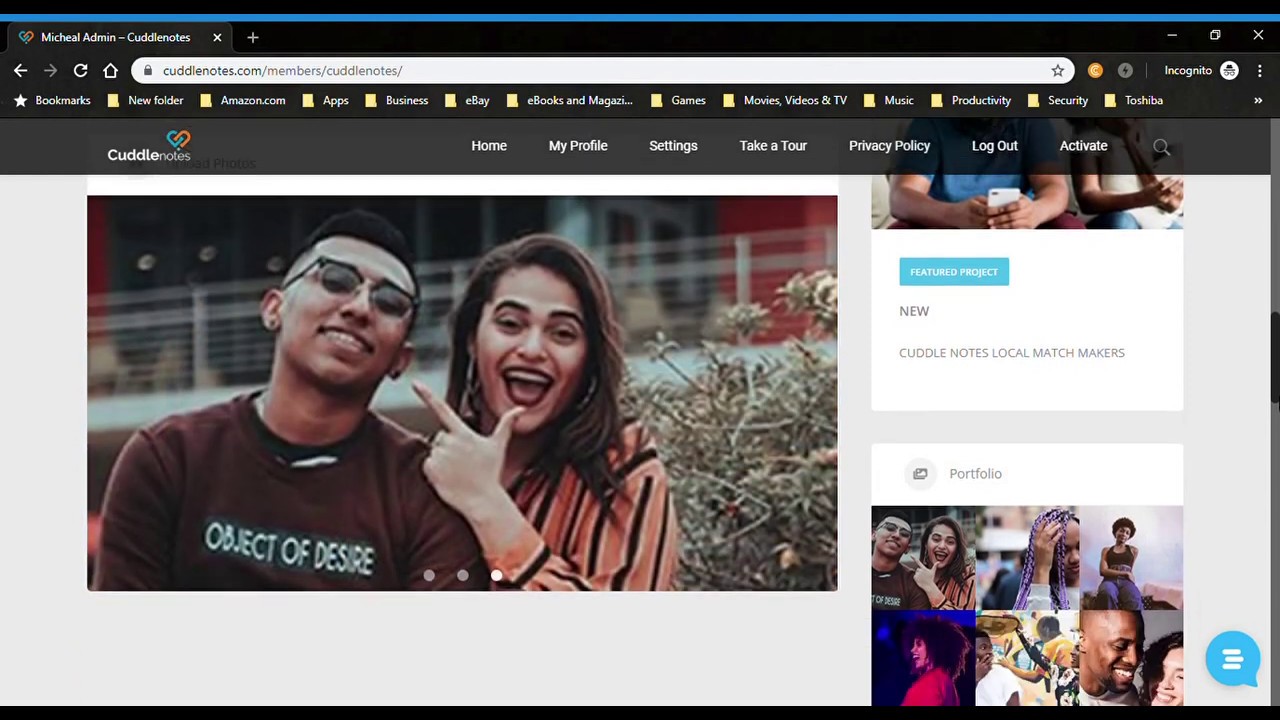Open portfolio thumbnail with curly hair silhouette
Viewport: 1280px width, 720px height.
922,659
